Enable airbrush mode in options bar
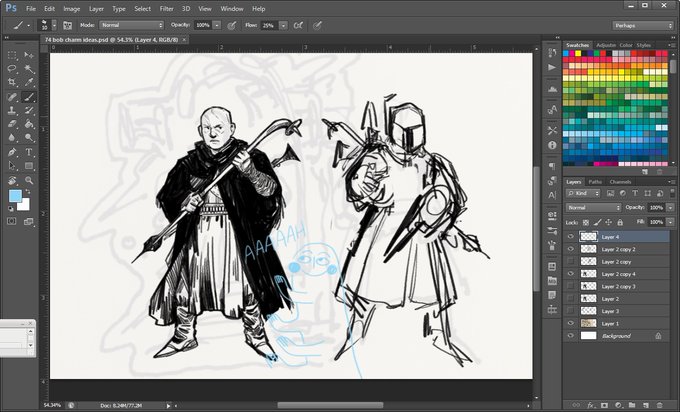Screen dimensions: 680x412 pos(298,26)
